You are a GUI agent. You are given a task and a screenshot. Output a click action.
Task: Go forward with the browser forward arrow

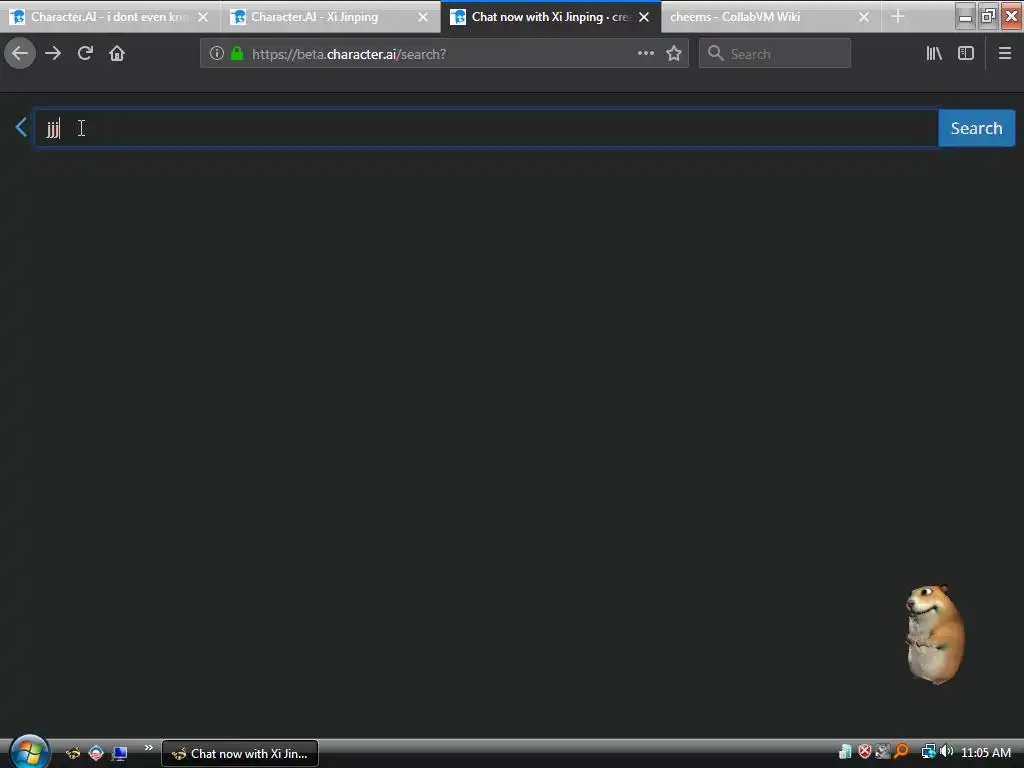click(x=53, y=54)
